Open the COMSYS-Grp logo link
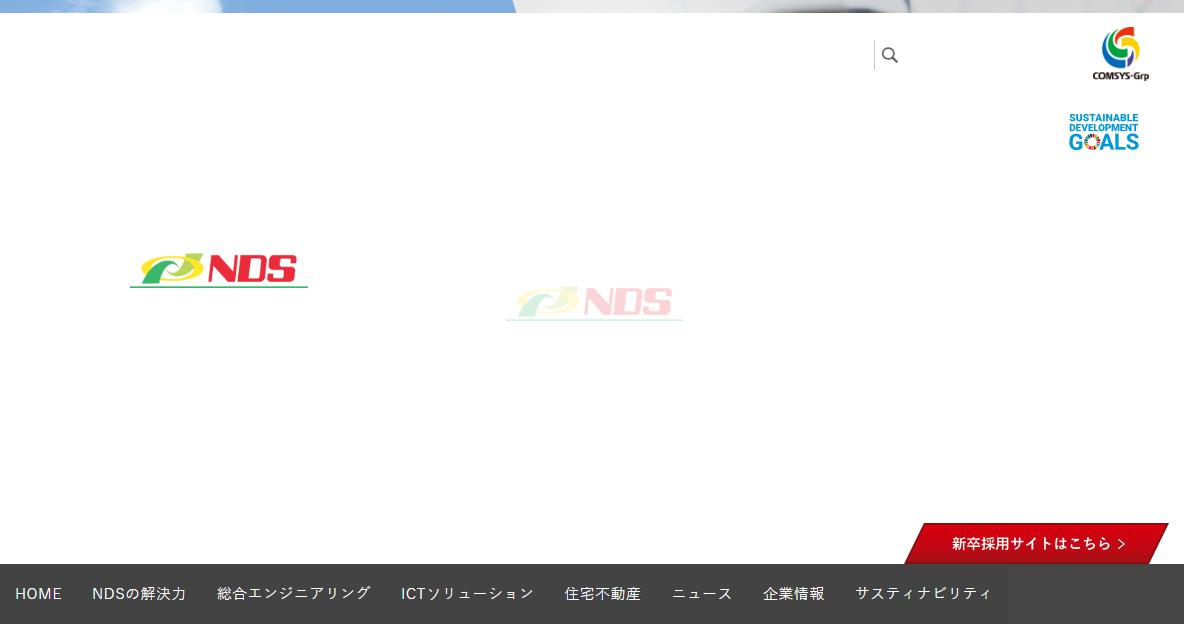Screen dimensions: 1184x624 tap(1121, 54)
